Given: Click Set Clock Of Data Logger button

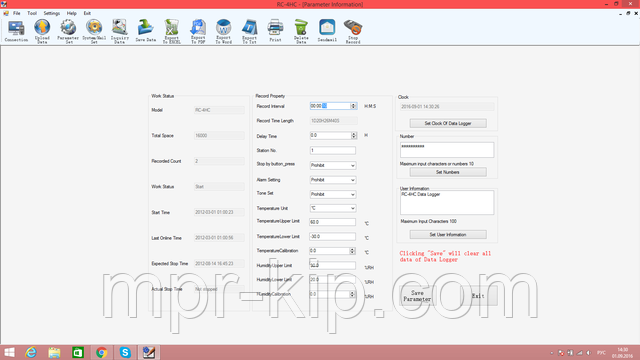Looking at the screenshot, I should coord(448,123).
